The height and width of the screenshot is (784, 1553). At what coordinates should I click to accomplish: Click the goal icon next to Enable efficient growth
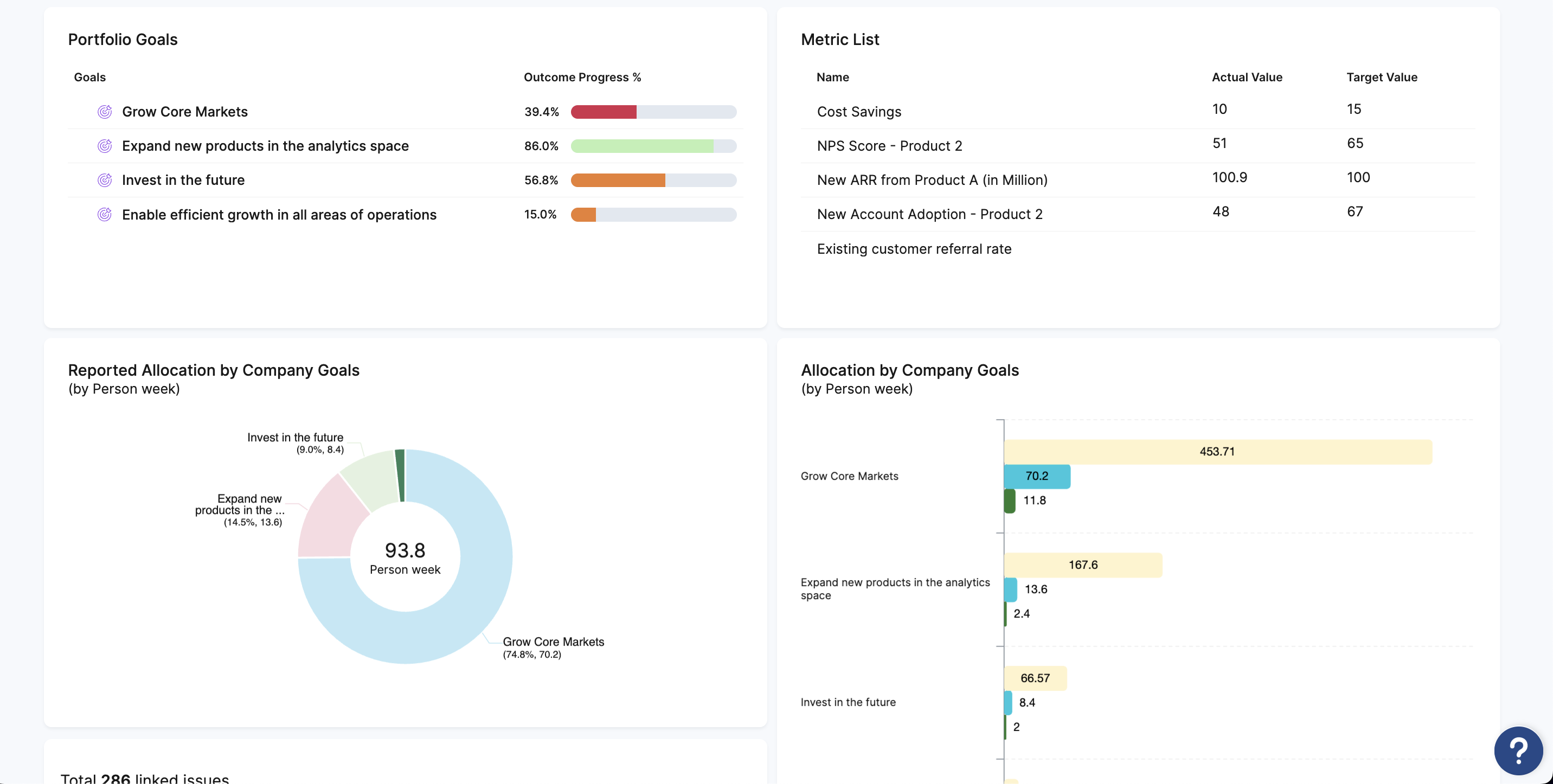pos(104,215)
